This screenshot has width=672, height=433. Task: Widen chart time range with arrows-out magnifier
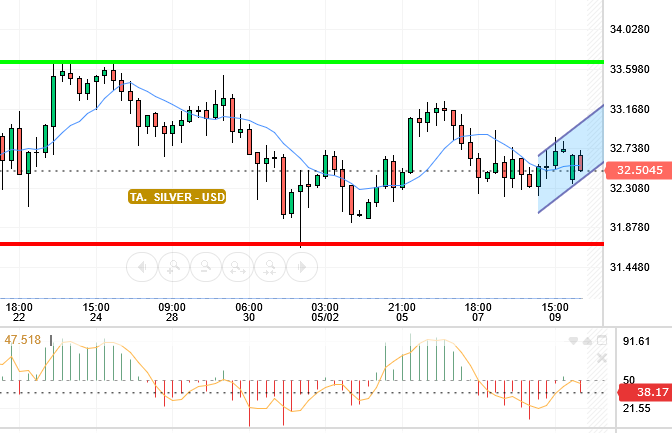click(238, 267)
